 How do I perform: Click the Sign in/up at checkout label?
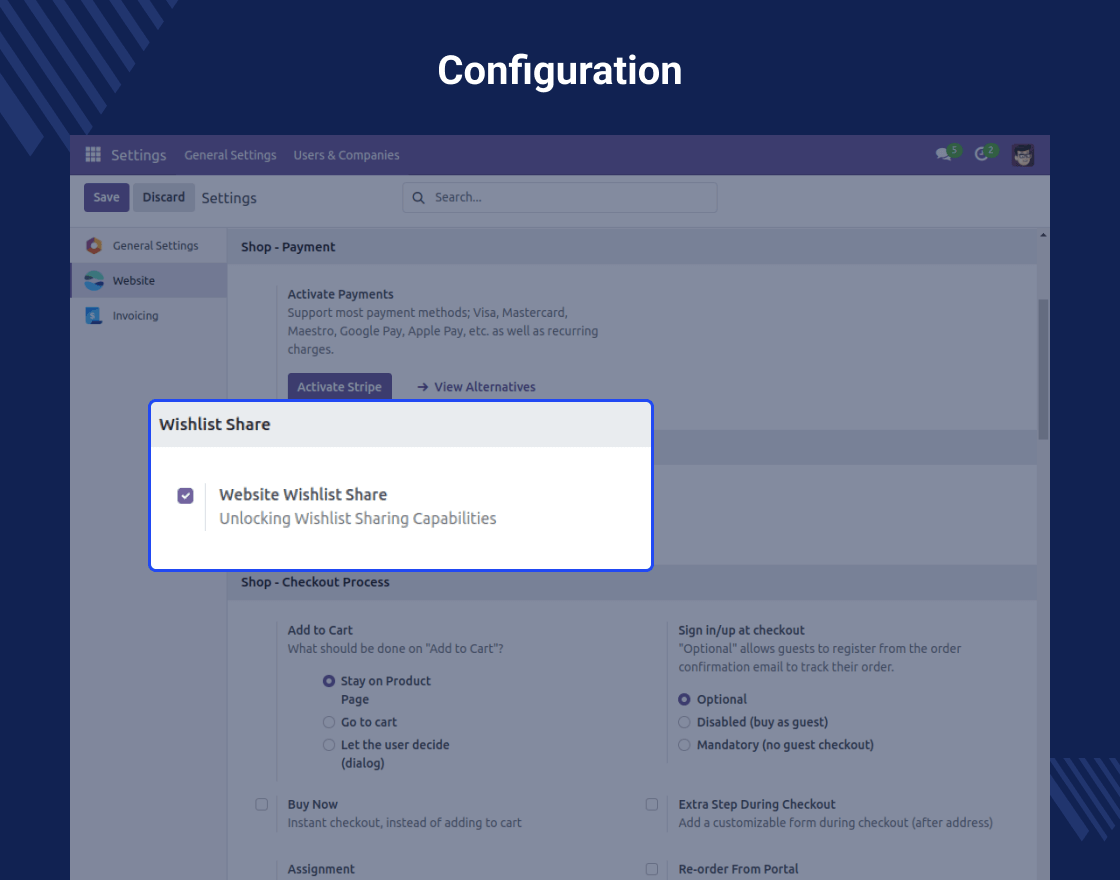(741, 631)
